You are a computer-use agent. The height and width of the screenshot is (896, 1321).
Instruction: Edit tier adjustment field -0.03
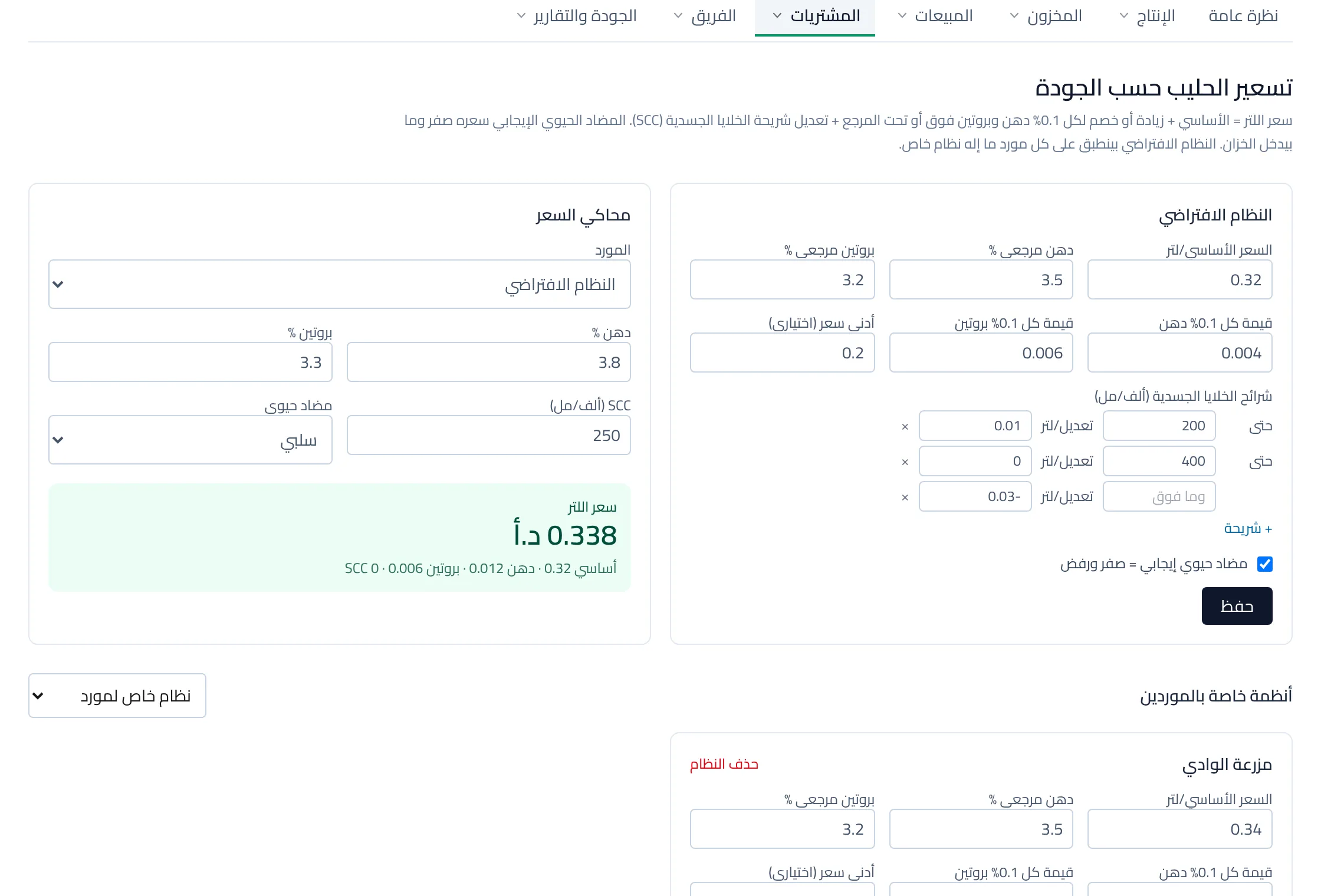pyautogui.click(x=975, y=496)
